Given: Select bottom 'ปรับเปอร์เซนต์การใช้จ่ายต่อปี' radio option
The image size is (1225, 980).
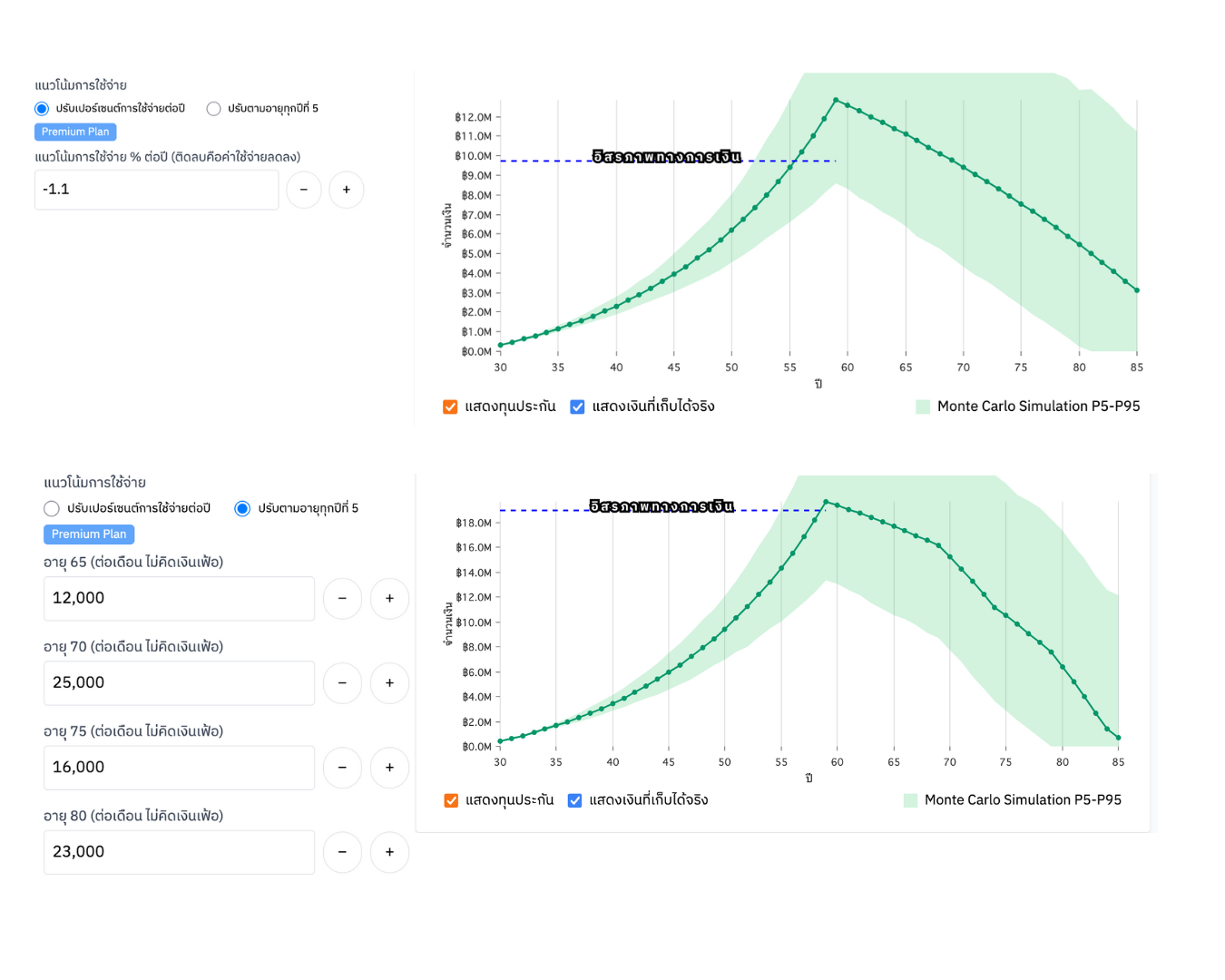Looking at the screenshot, I should (52, 508).
